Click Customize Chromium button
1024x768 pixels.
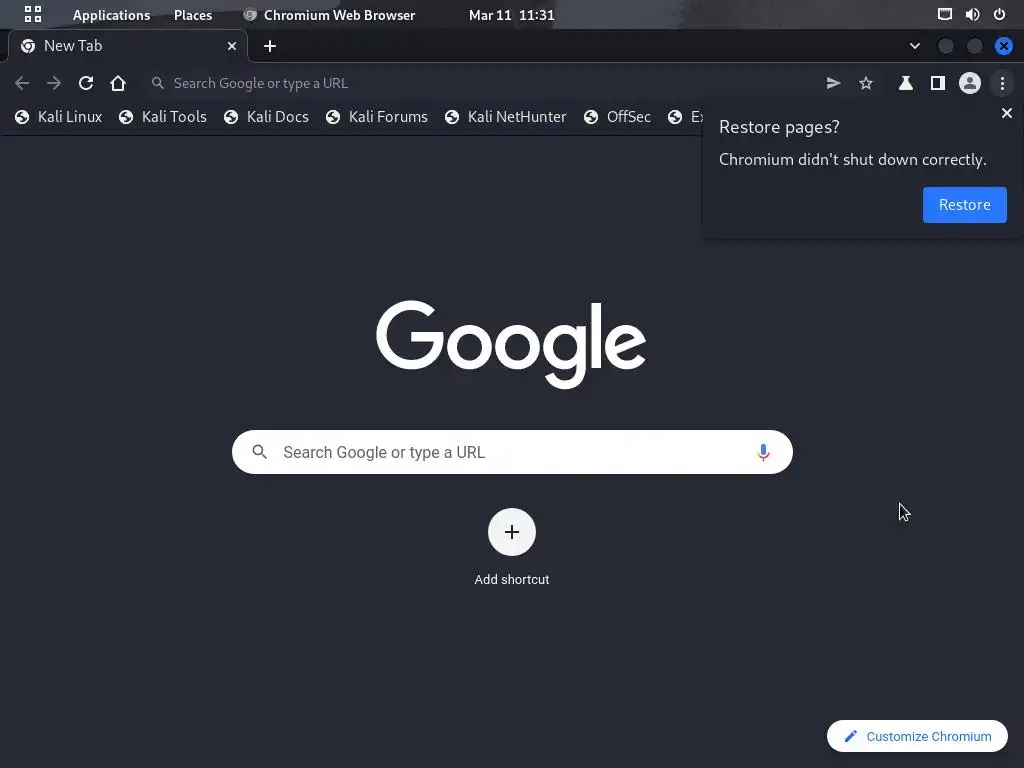(x=917, y=736)
